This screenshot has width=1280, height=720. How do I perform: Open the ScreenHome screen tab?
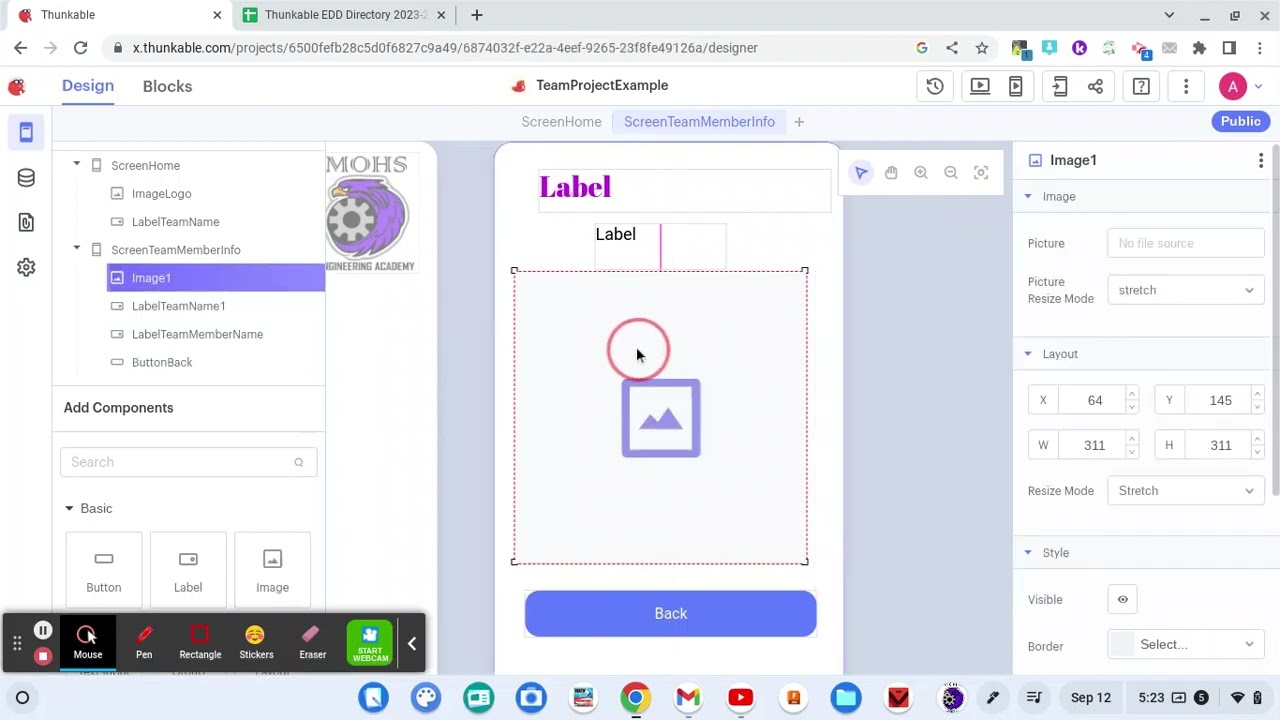coord(561,122)
